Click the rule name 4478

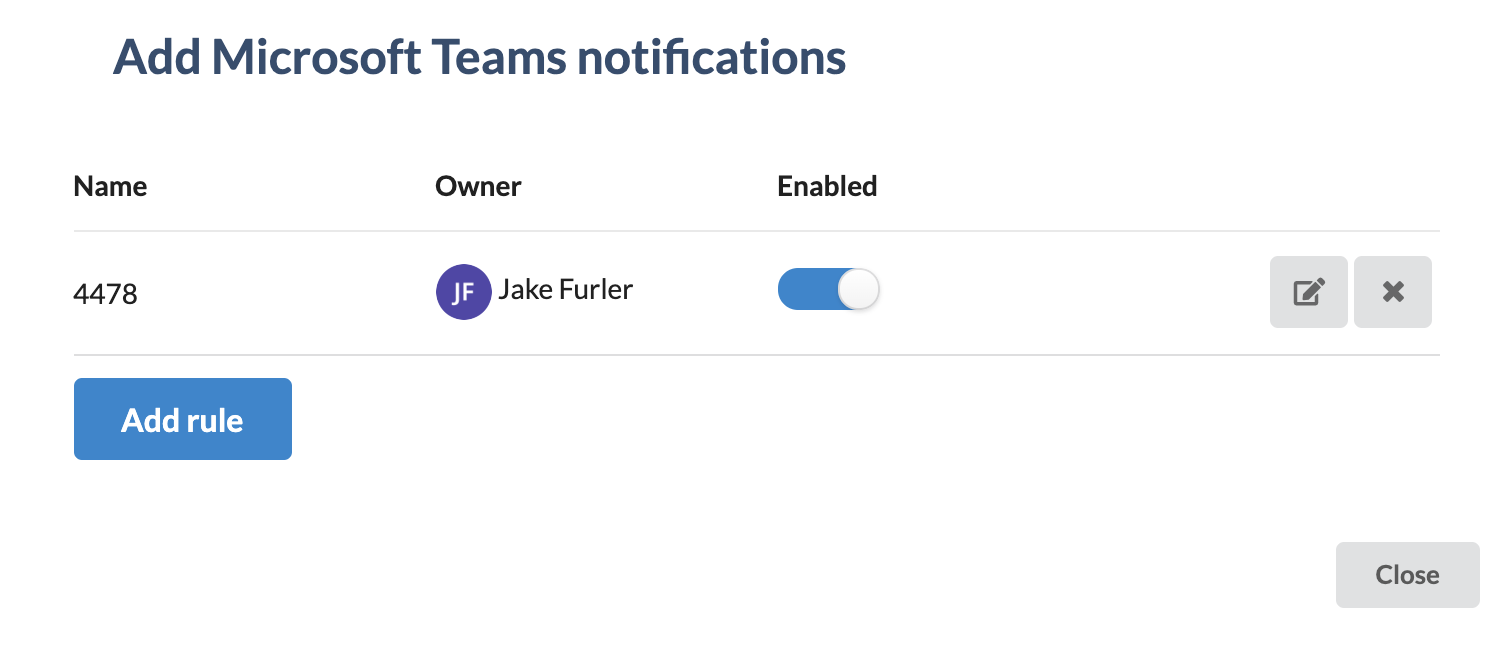pos(106,293)
